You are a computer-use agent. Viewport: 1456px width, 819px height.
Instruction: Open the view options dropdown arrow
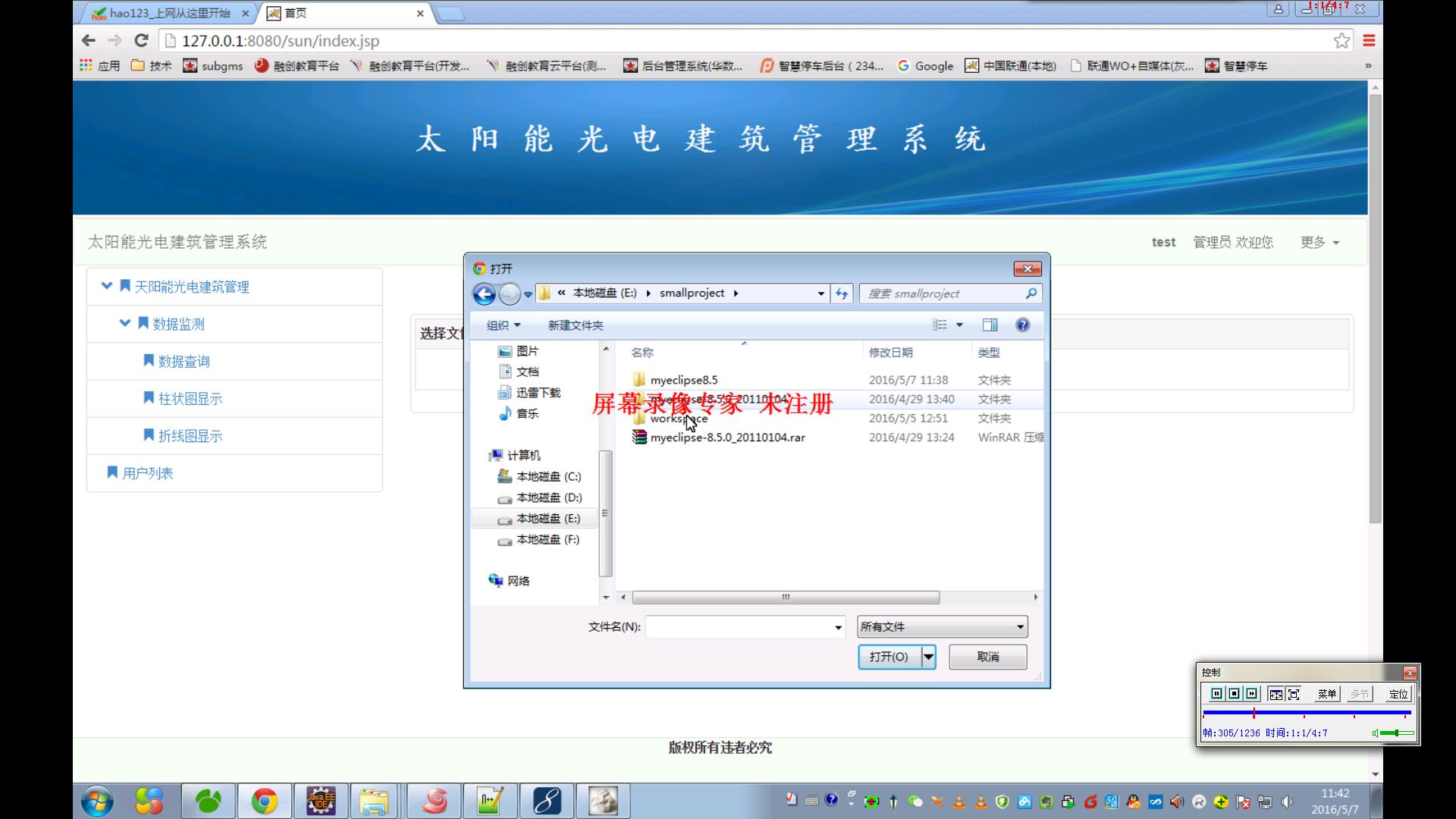click(x=959, y=325)
